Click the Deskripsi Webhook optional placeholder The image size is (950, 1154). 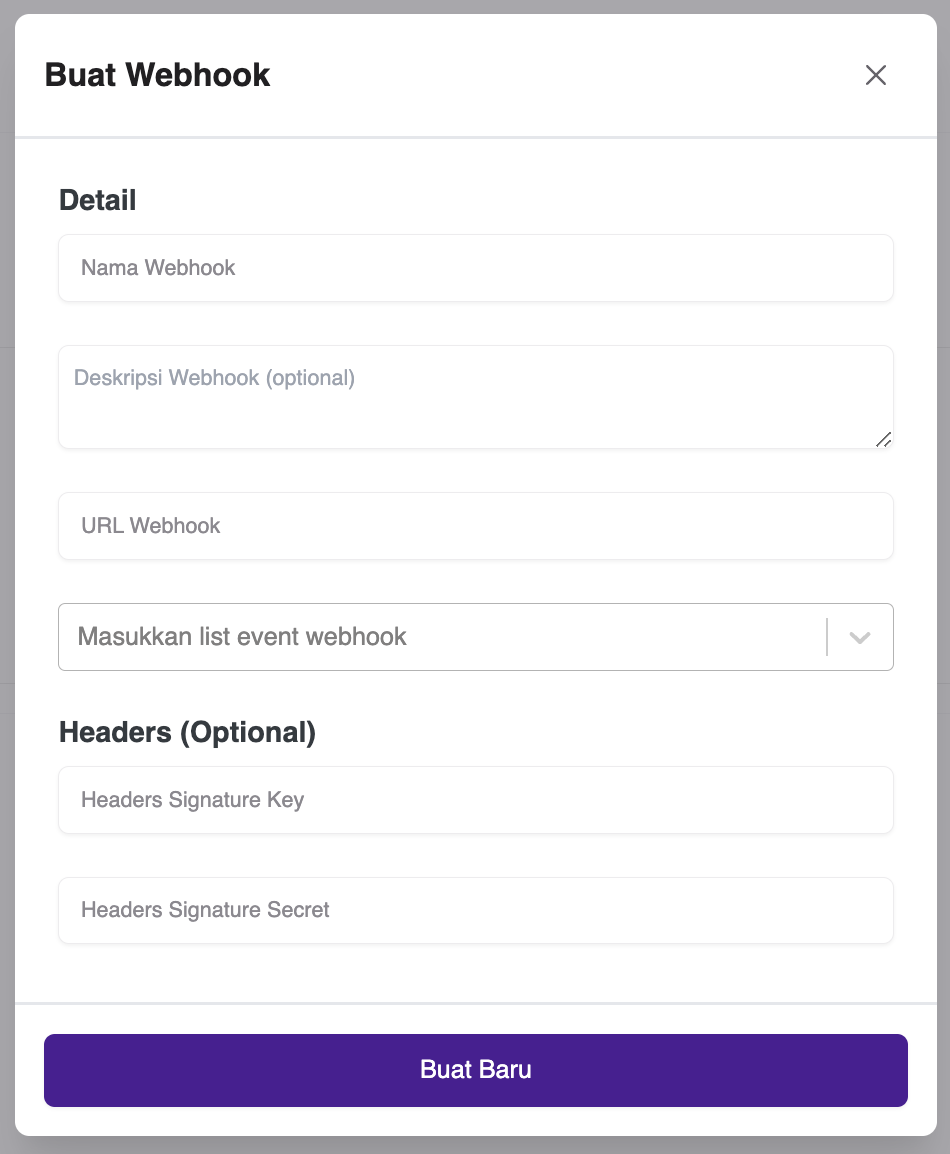[x=214, y=378]
